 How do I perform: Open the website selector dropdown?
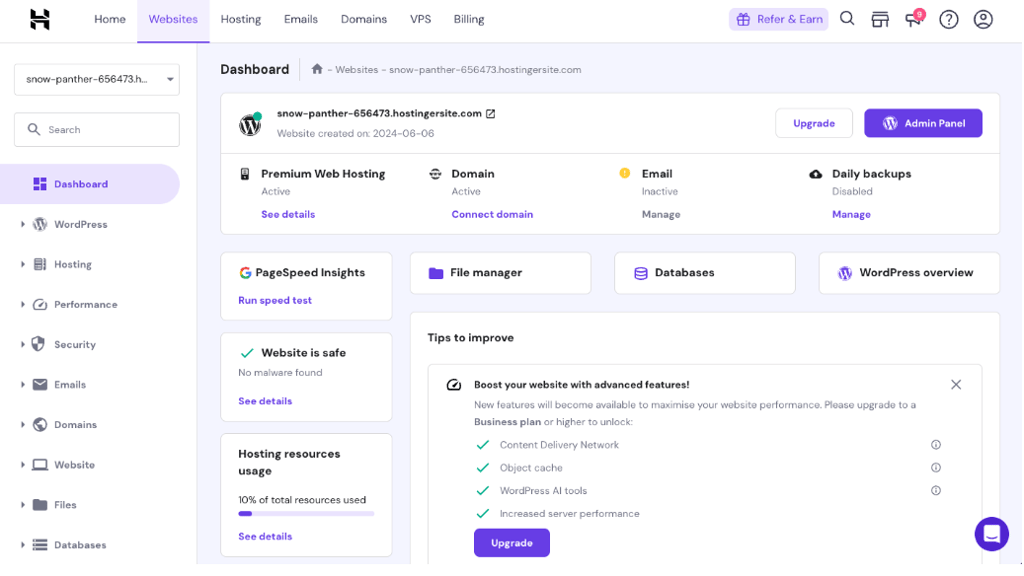pyautogui.click(x=97, y=79)
